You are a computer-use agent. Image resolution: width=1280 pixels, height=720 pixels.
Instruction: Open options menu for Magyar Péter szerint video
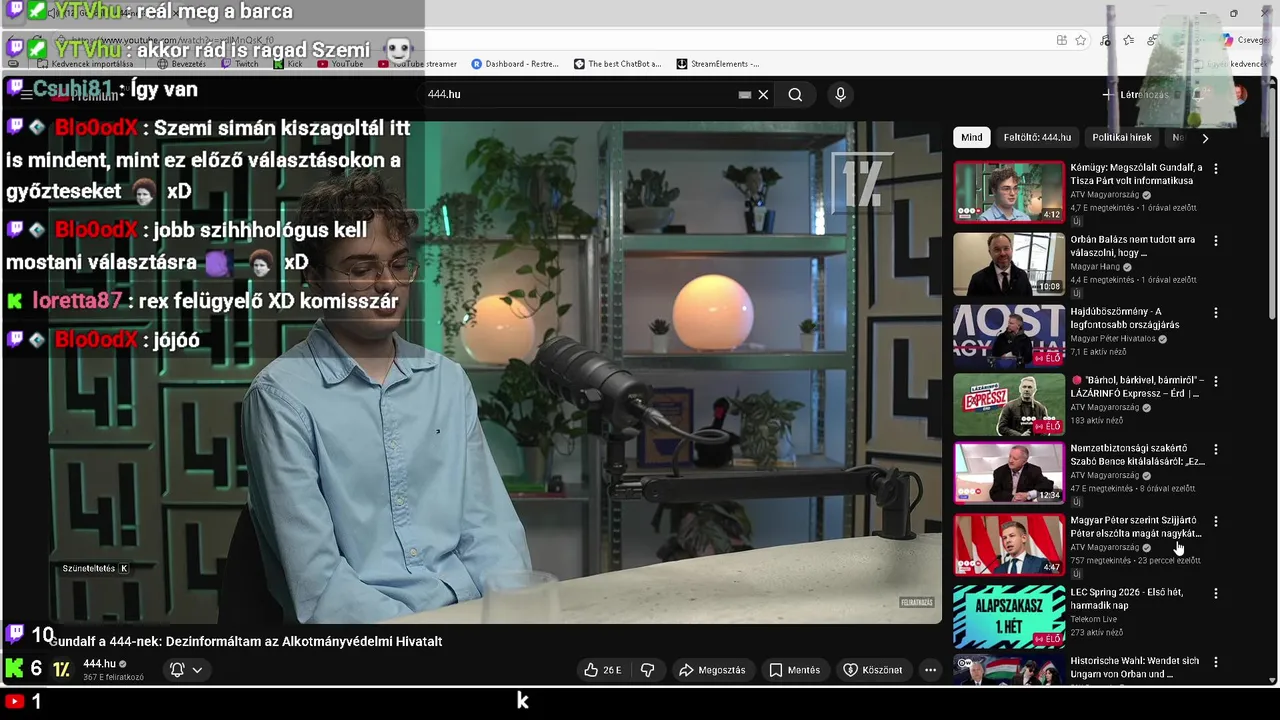(1216, 521)
